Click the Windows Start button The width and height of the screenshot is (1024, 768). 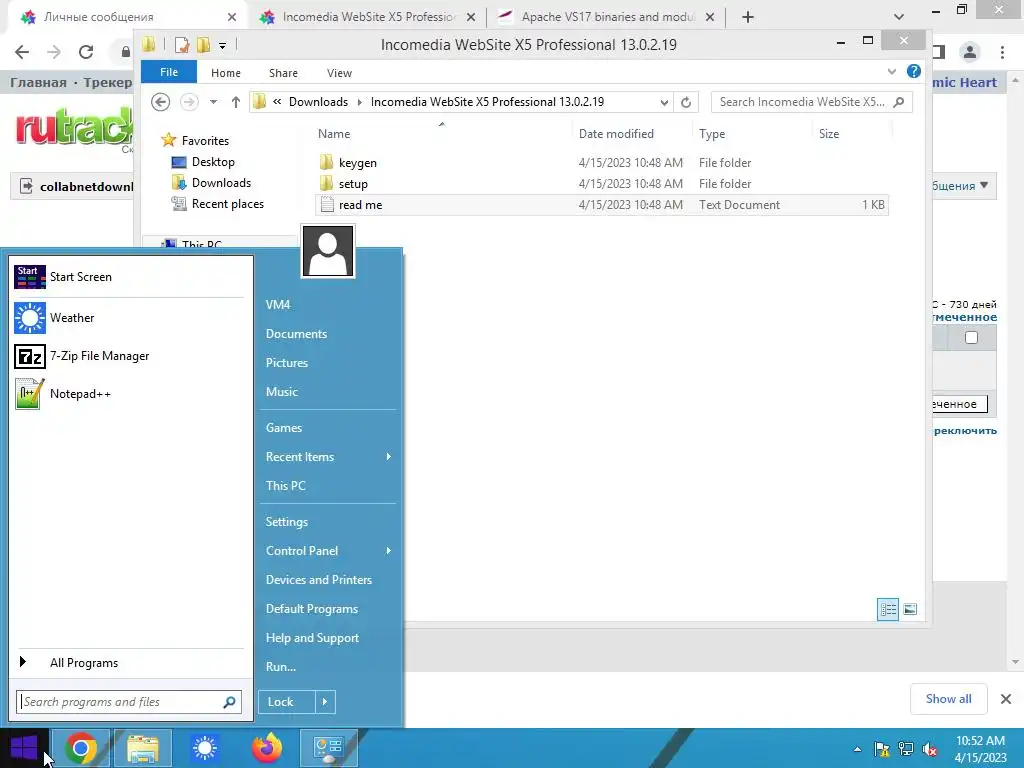tap(24, 748)
